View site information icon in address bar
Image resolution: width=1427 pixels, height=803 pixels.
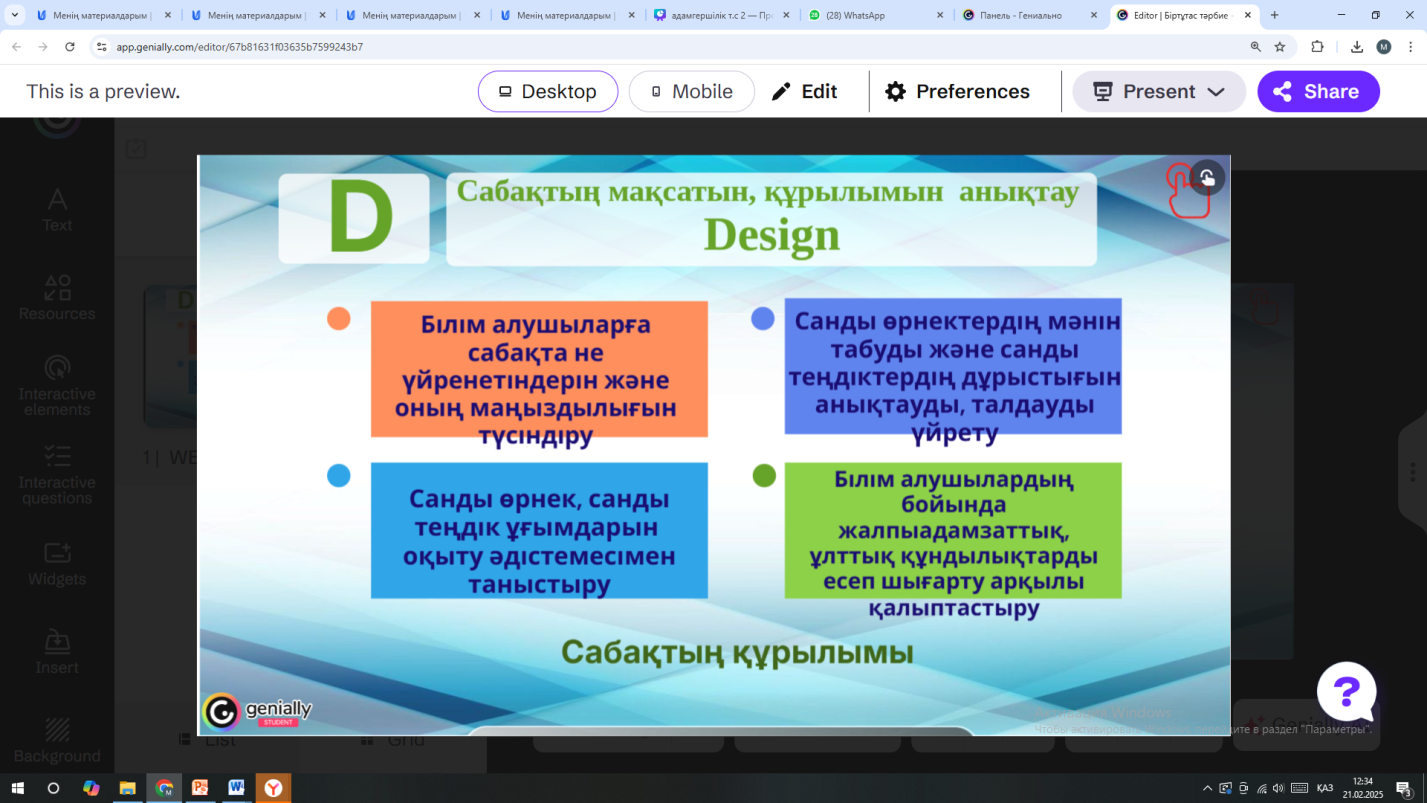pyautogui.click(x=101, y=47)
